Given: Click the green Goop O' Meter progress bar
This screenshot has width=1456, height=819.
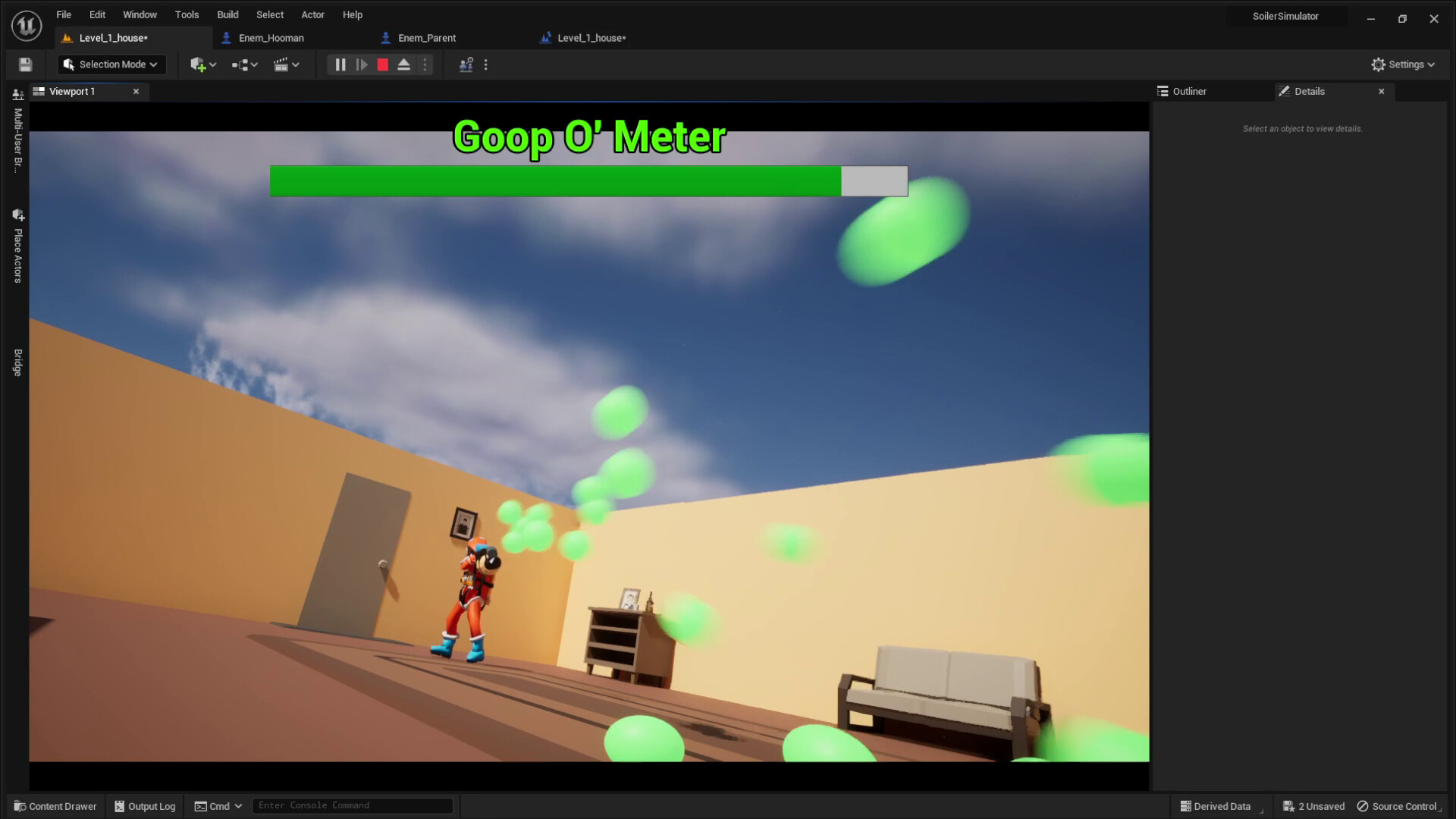Looking at the screenshot, I should (554, 181).
